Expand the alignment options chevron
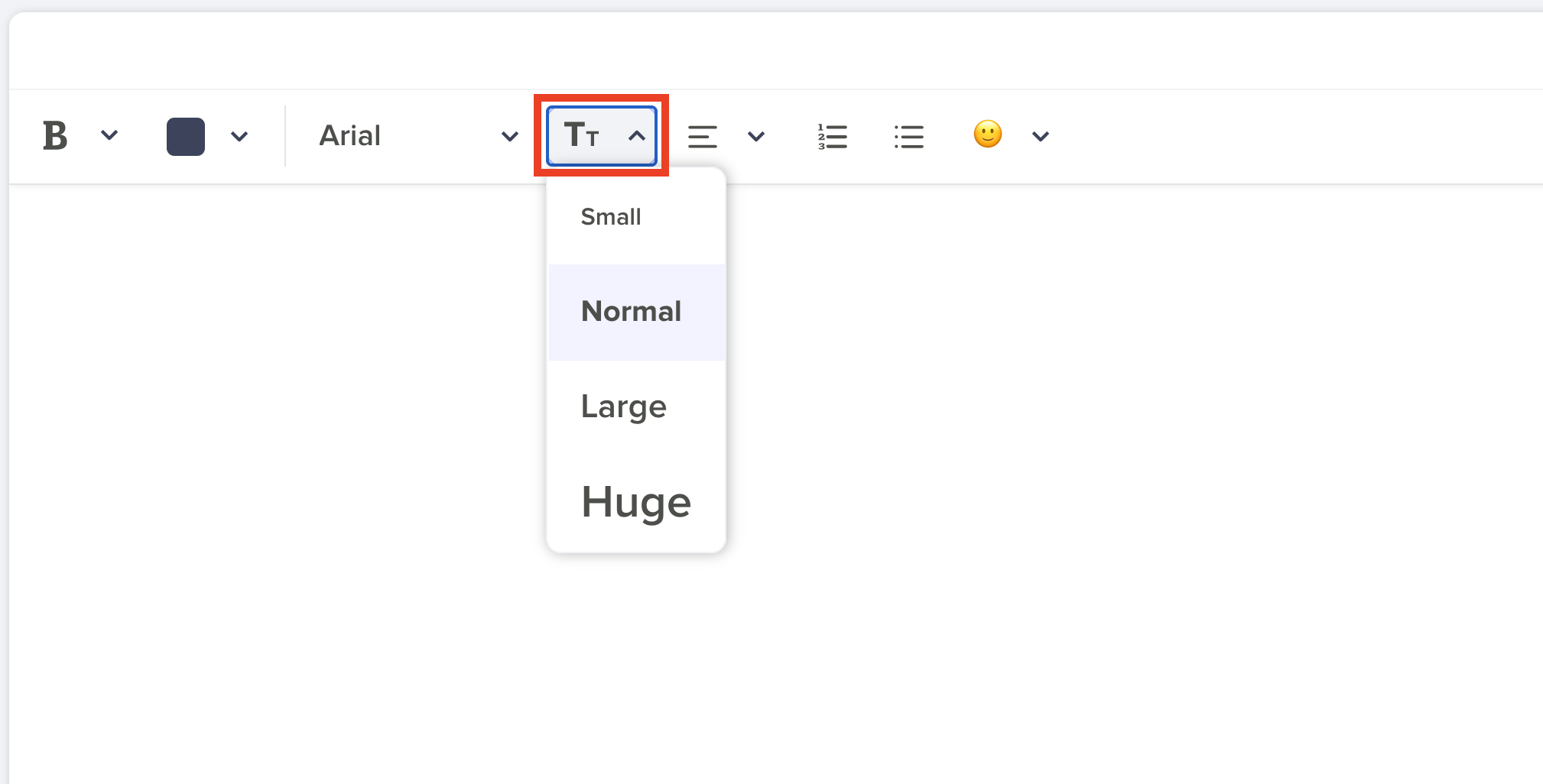Screen dimensions: 1543x784 756,137
